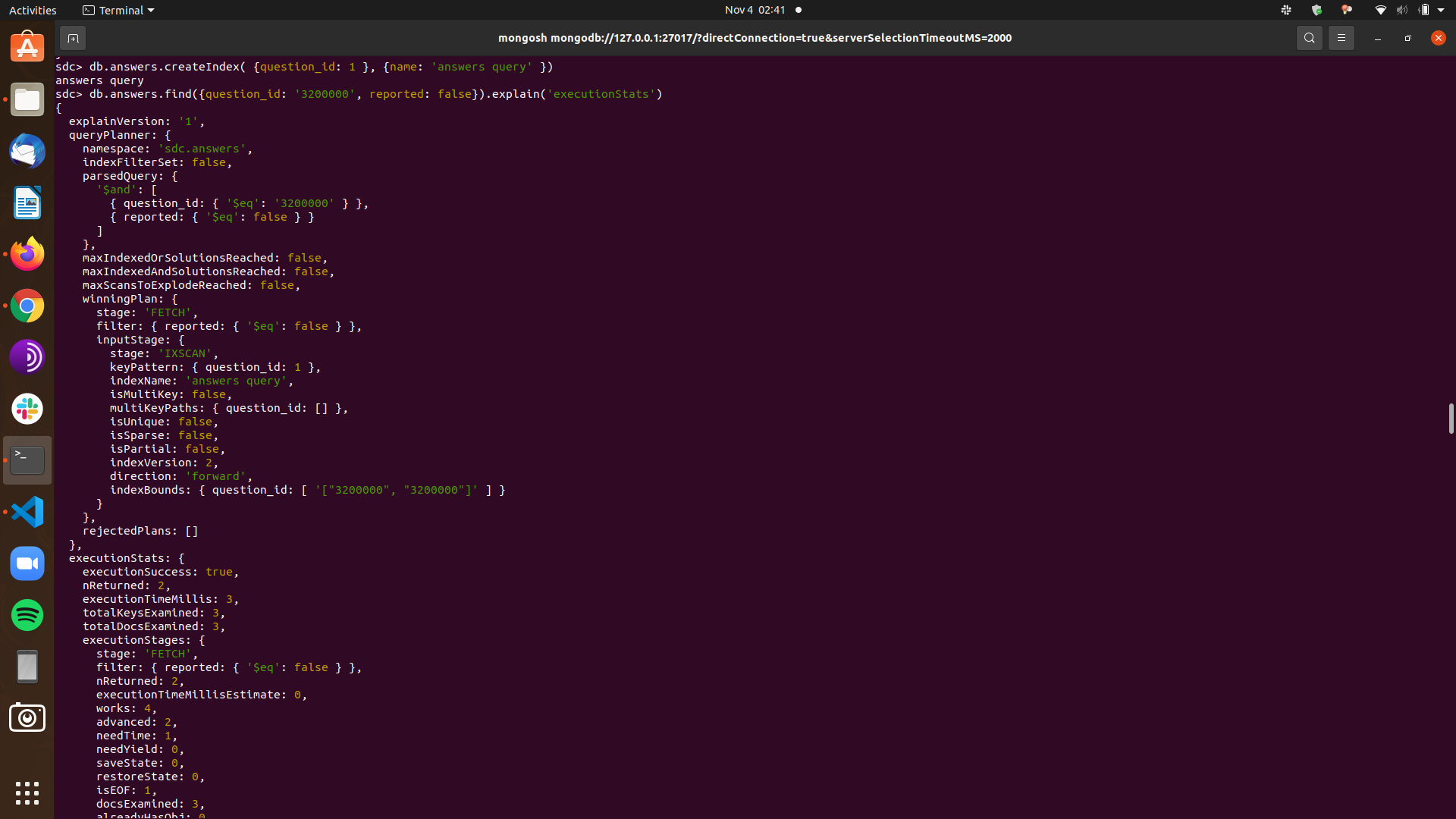Launch Thunderbird mail client
1456x819 pixels.
pos(27,151)
